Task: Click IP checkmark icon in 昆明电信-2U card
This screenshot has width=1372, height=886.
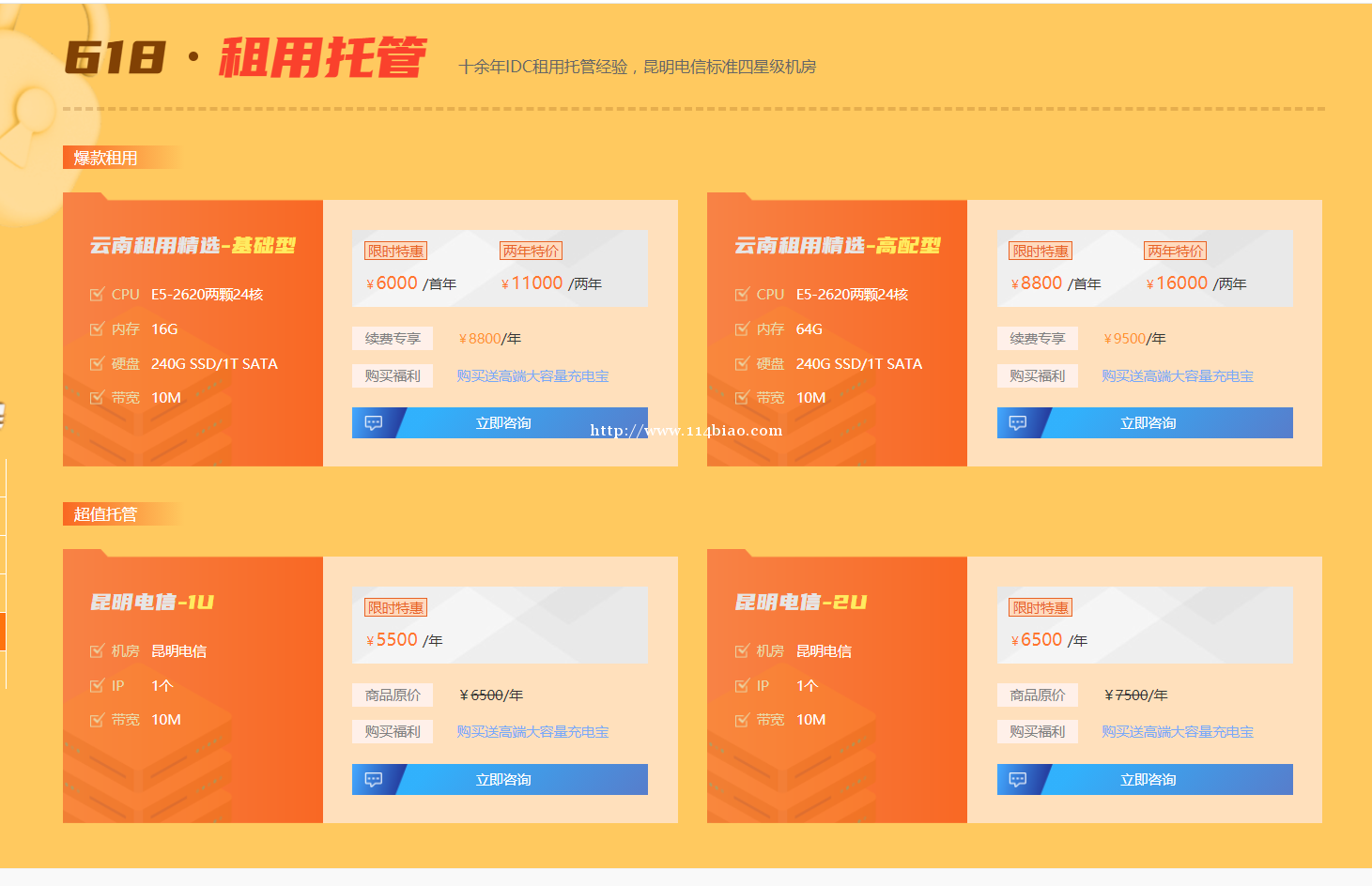Action: (742, 686)
